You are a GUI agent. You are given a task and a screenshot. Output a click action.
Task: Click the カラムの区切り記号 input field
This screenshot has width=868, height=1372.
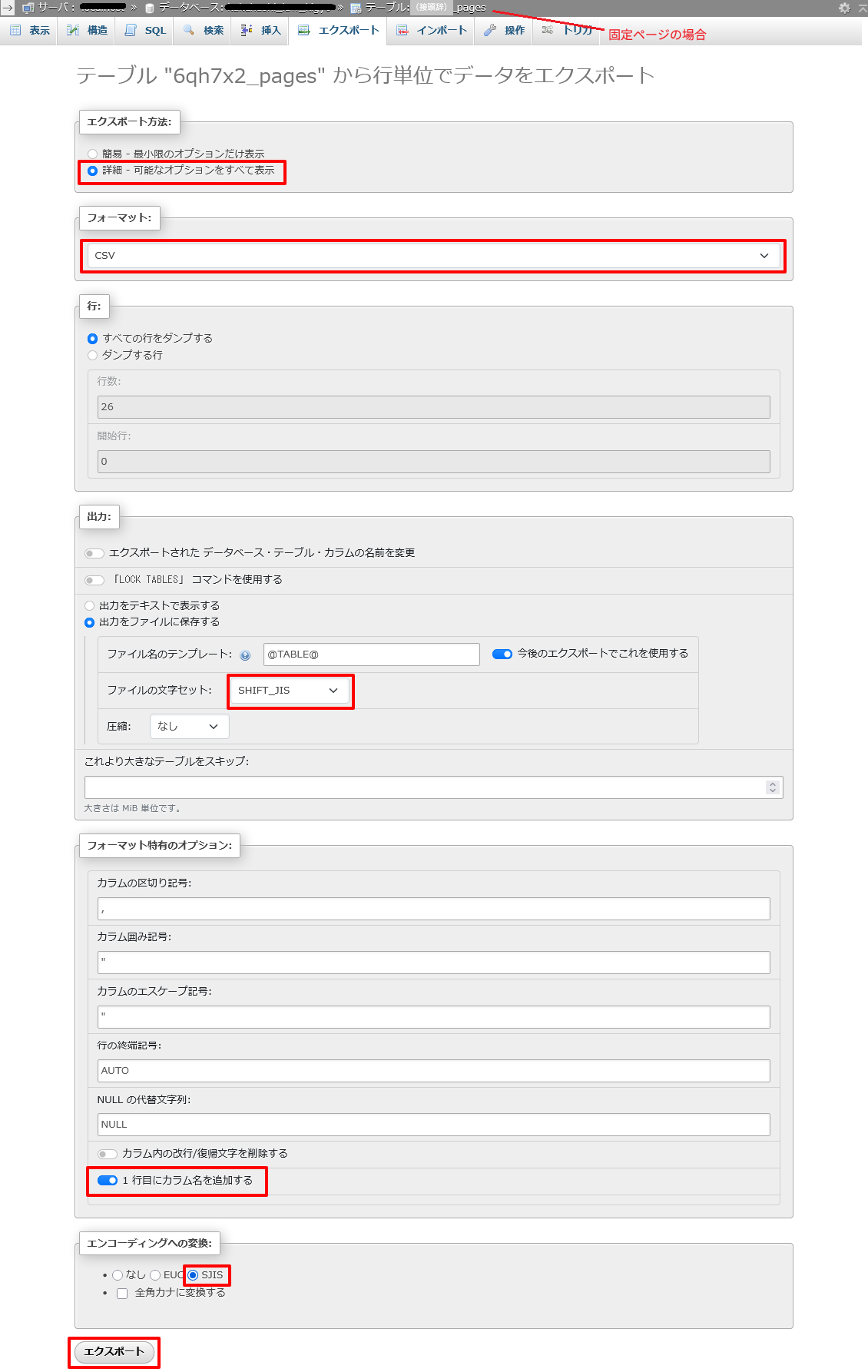pyautogui.click(x=434, y=909)
